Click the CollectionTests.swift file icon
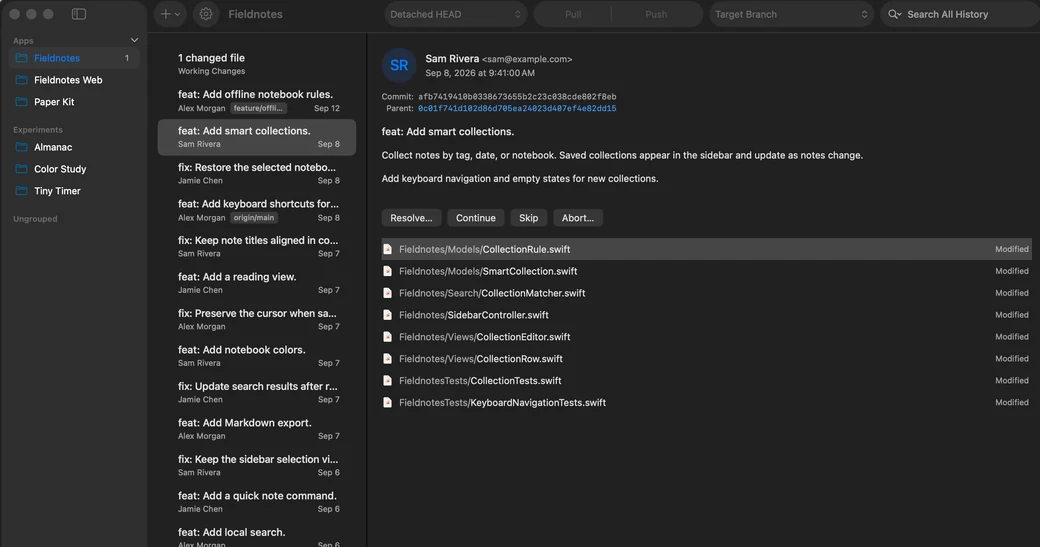 (x=387, y=381)
